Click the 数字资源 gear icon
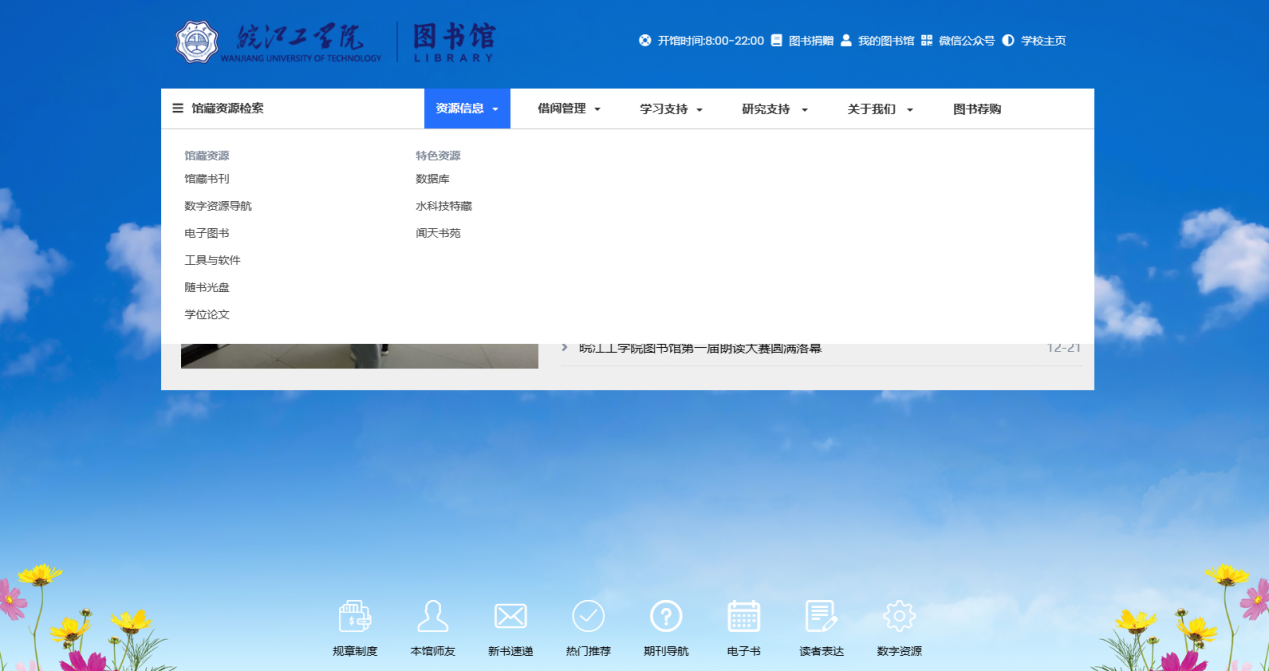This screenshot has height=671, width=1269. [x=899, y=616]
